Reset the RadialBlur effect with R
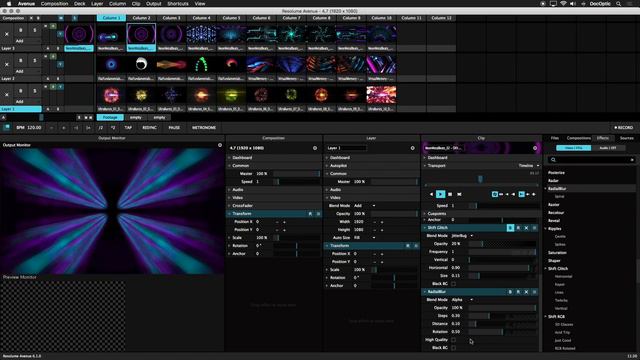Image resolution: width=640 pixels, height=360 pixels. point(518,292)
